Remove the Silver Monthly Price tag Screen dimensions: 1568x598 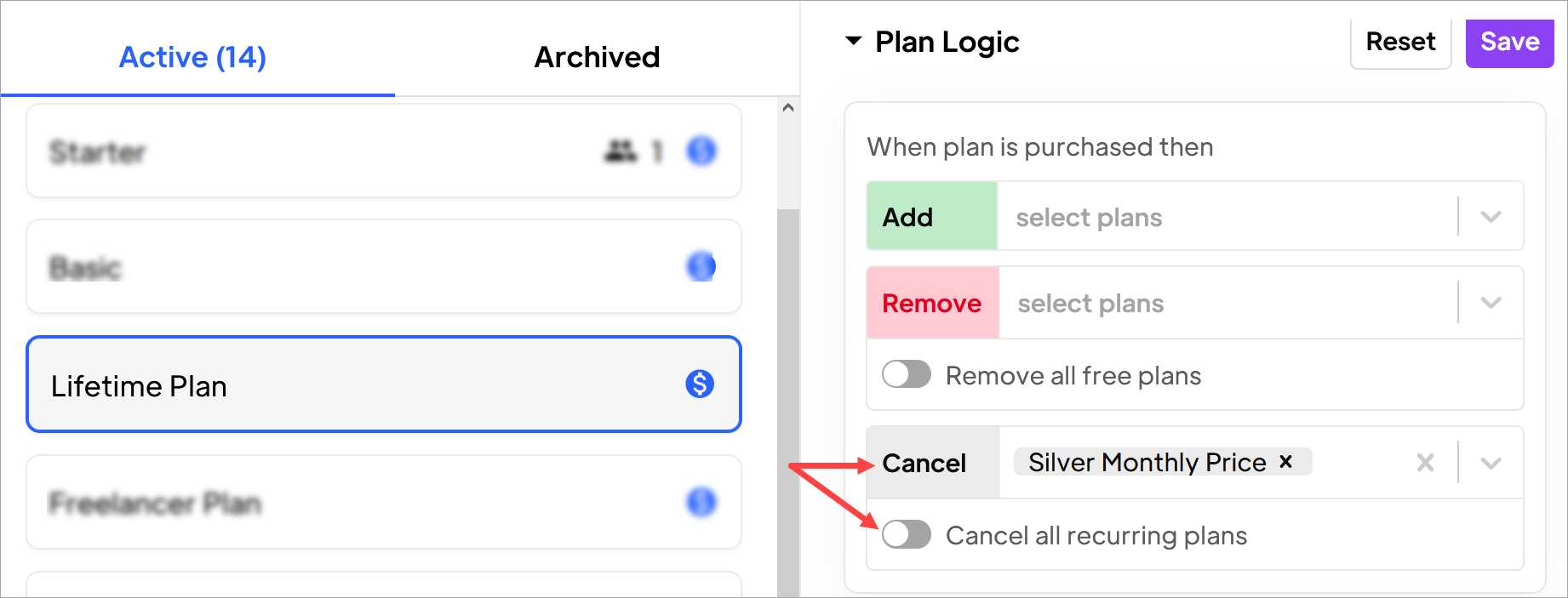pos(1285,462)
